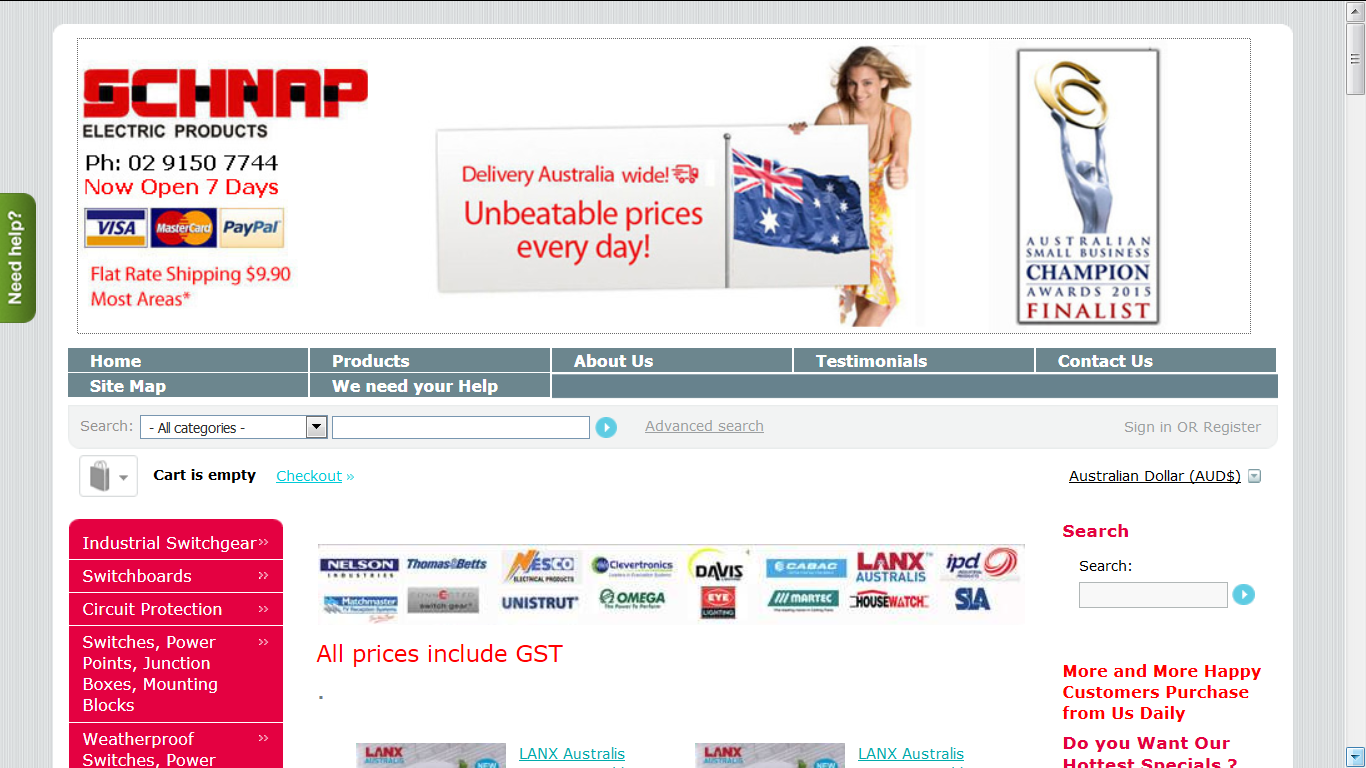Open the shopping cart bag icon
This screenshot has width=1366, height=768.
coord(108,476)
